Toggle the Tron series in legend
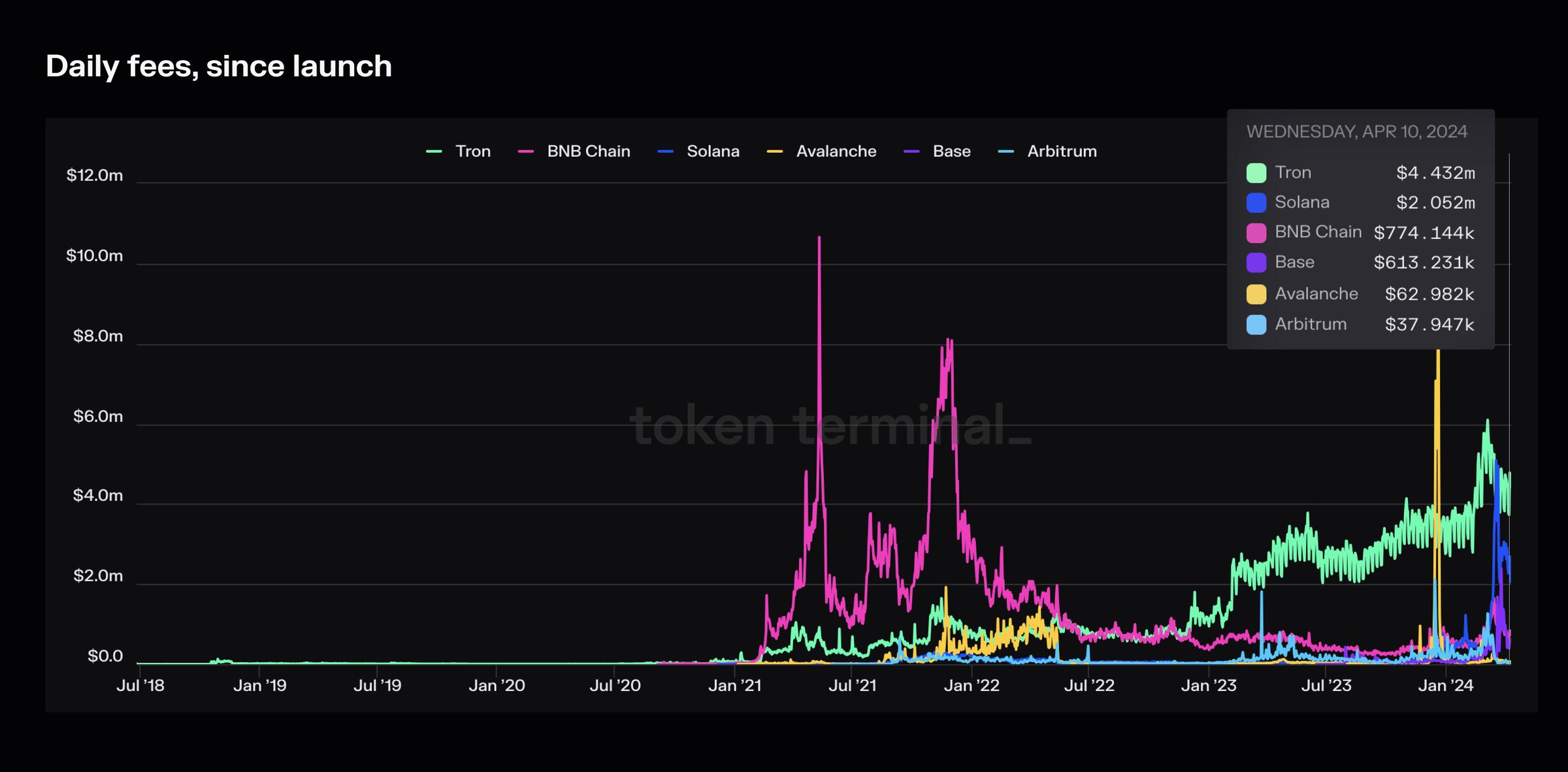 coord(472,152)
